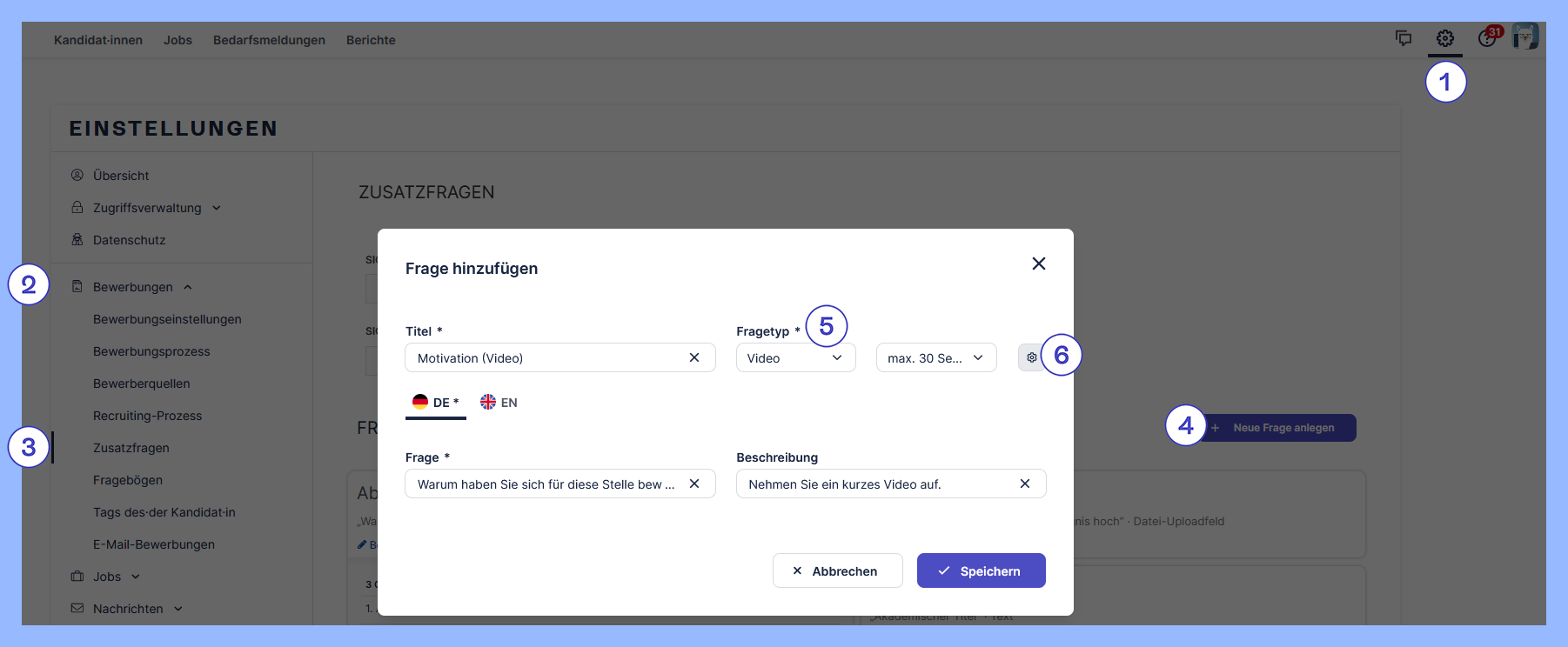Clear the Titel field text

pos(694,357)
